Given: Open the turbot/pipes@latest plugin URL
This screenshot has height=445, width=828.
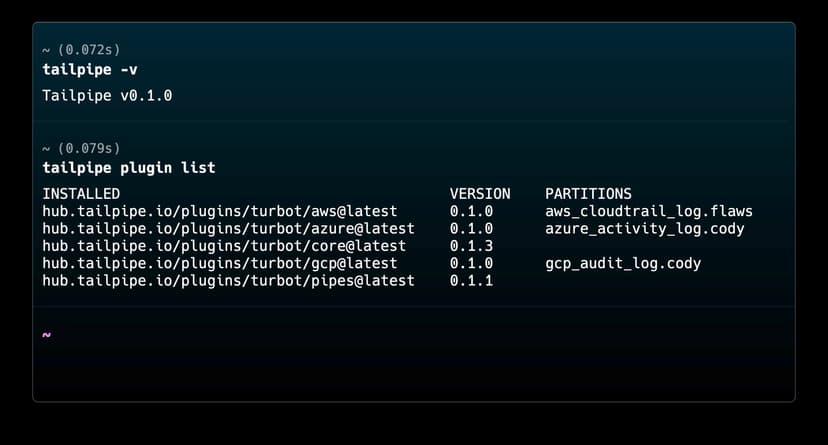Looking at the screenshot, I should (227, 281).
